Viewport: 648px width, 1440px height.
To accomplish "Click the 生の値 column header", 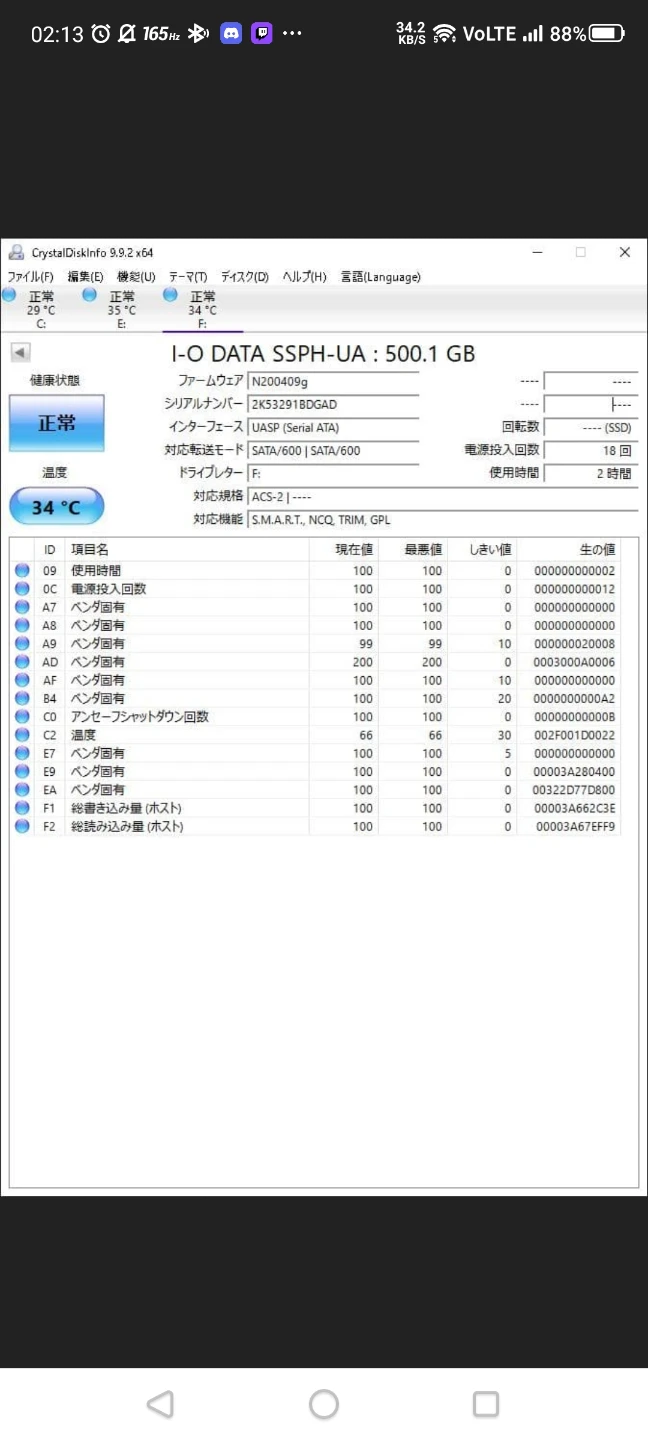I will [567, 550].
